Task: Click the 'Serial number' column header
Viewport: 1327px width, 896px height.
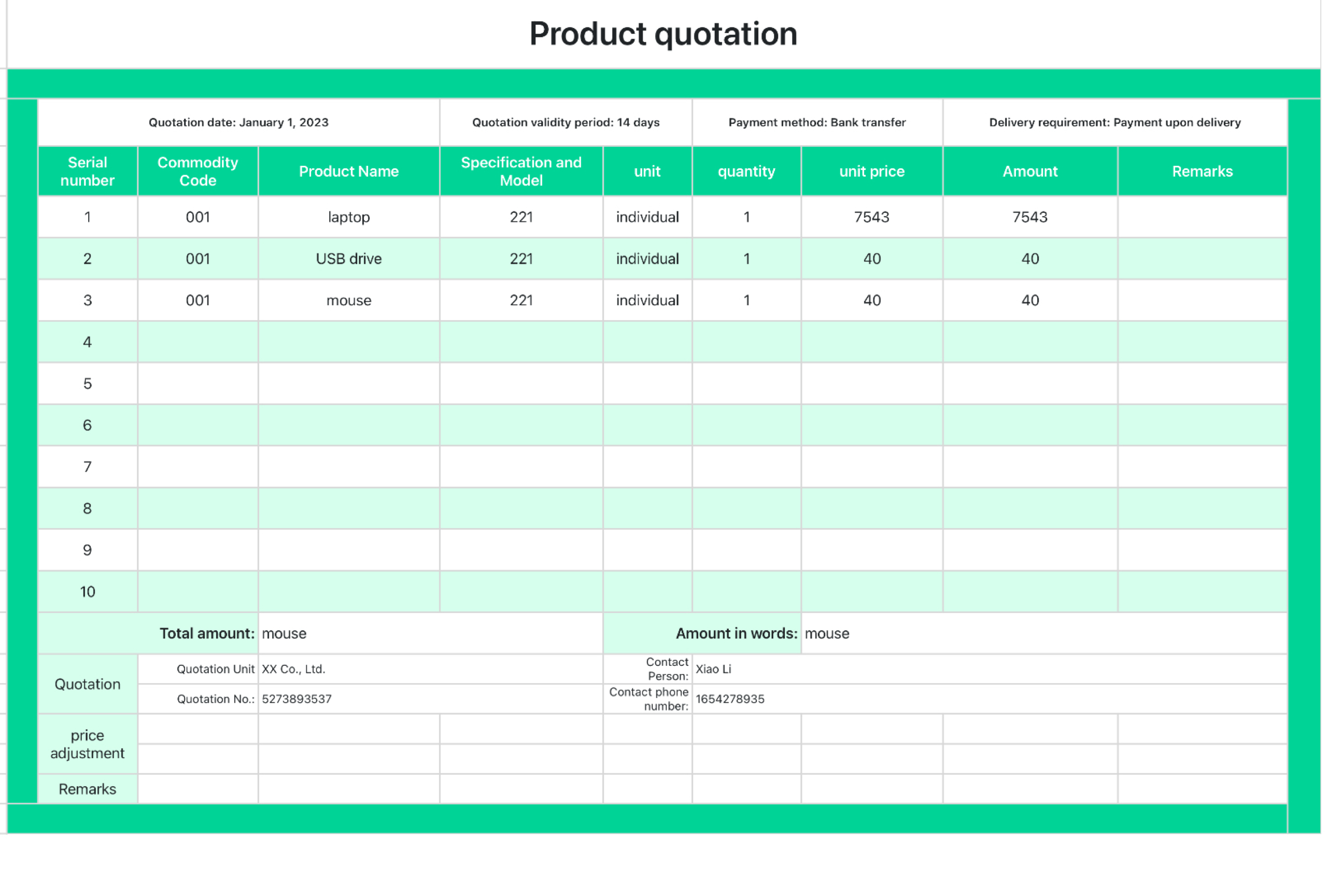Action: point(88,171)
